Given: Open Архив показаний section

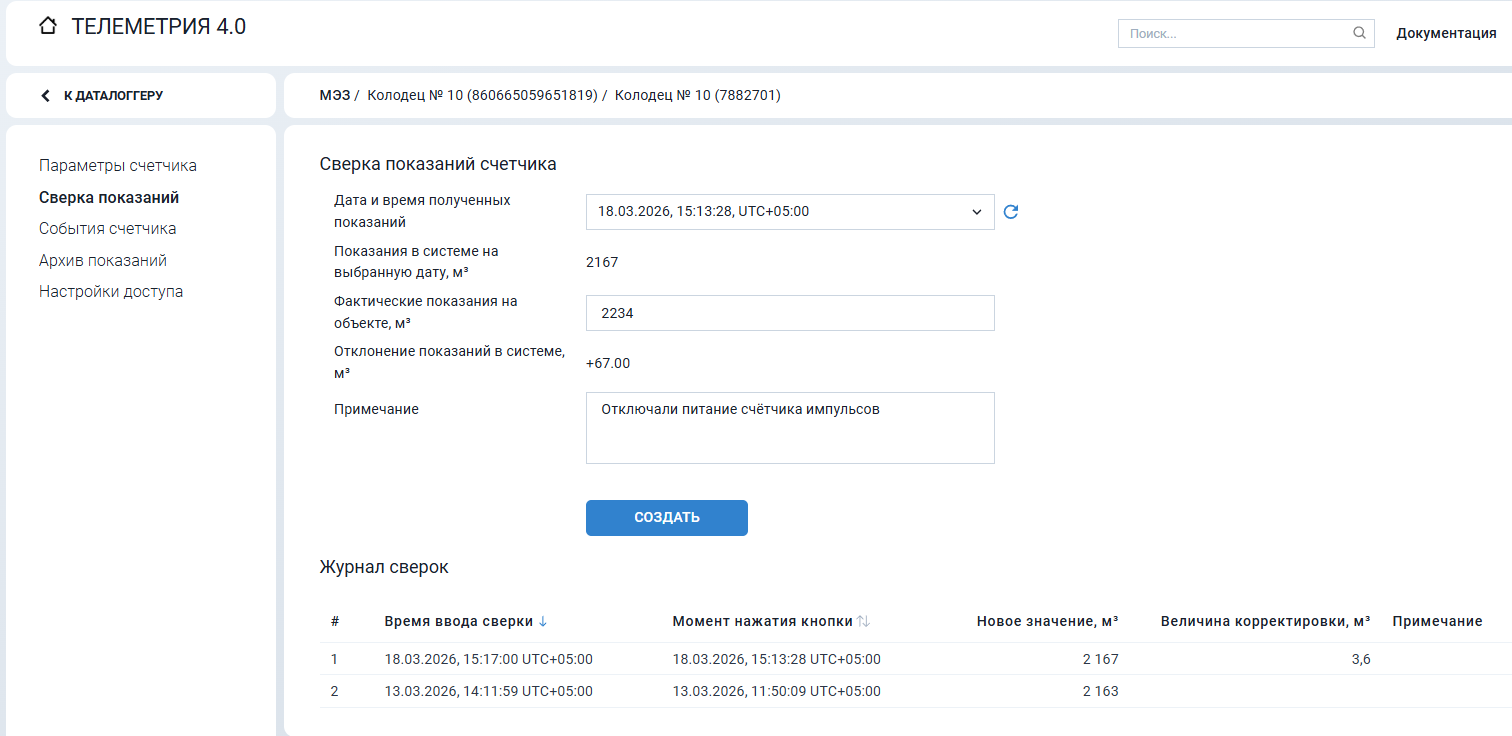Looking at the screenshot, I should (x=103, y=260).
